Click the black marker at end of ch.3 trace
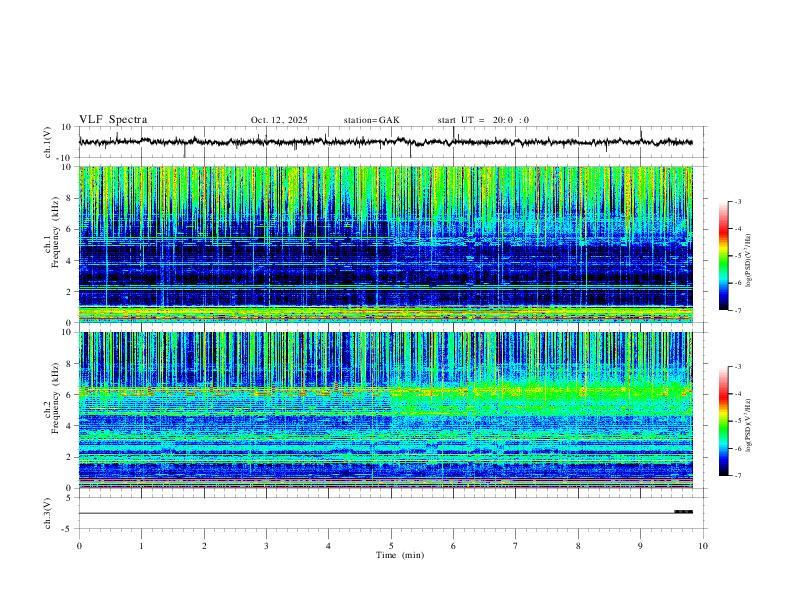 pos(683,512)
